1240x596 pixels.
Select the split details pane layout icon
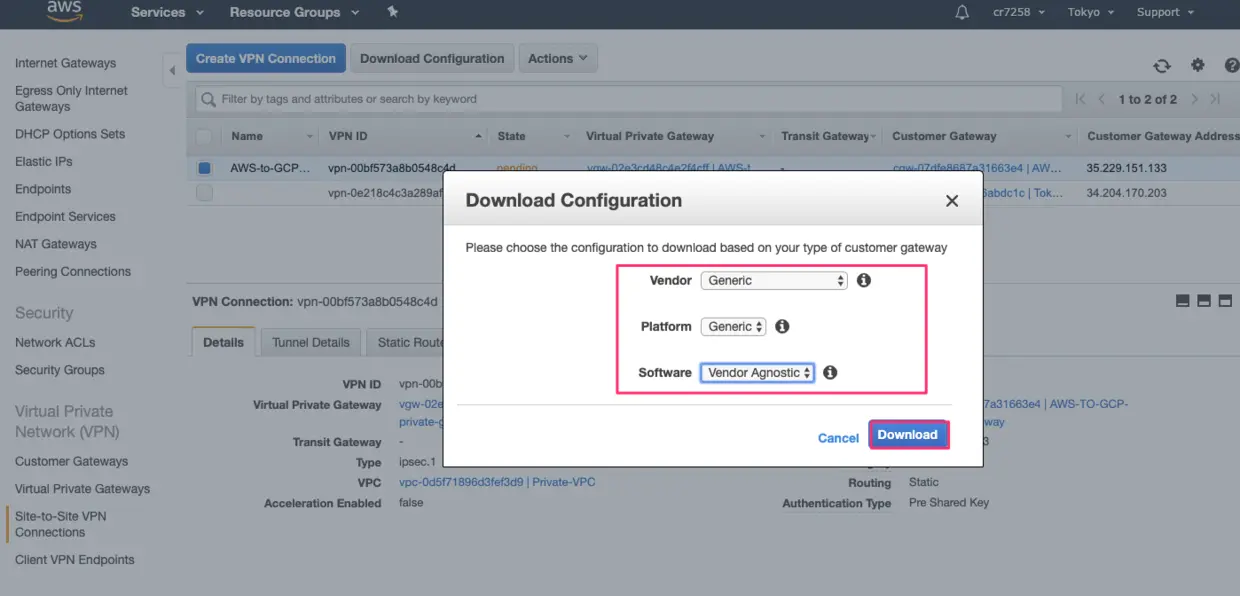(1204, 300)
